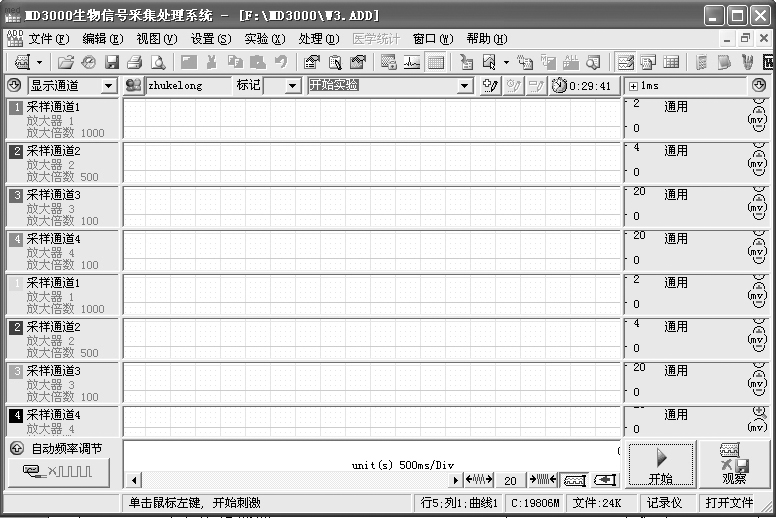Click 记录仪 in status bar
The width and height of the screenshot is (776, 518).
coord(665,503)
